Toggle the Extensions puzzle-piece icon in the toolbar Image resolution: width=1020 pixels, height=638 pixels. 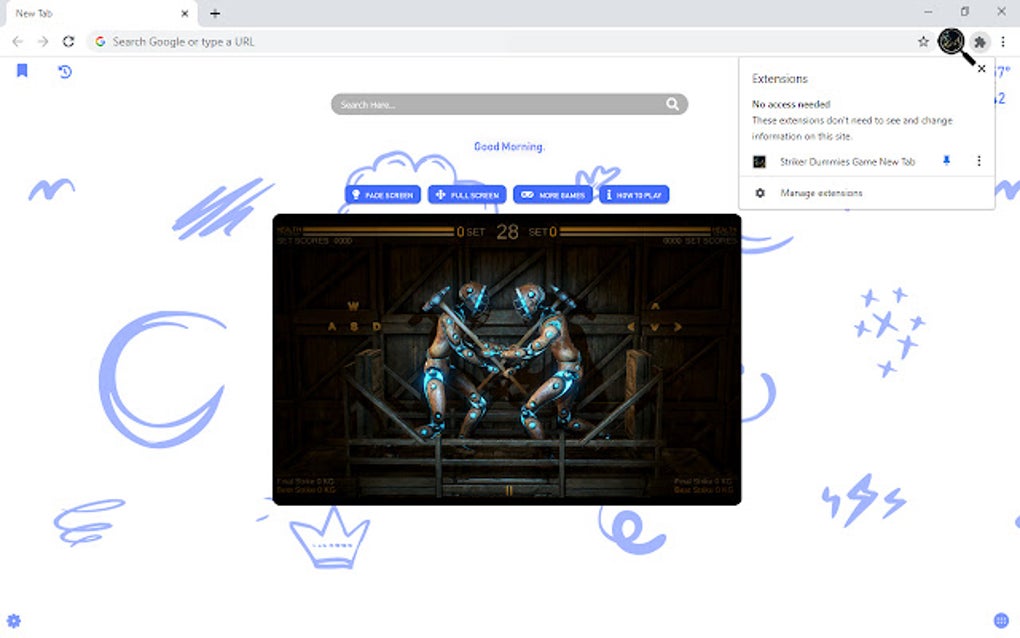pos(980,42)
